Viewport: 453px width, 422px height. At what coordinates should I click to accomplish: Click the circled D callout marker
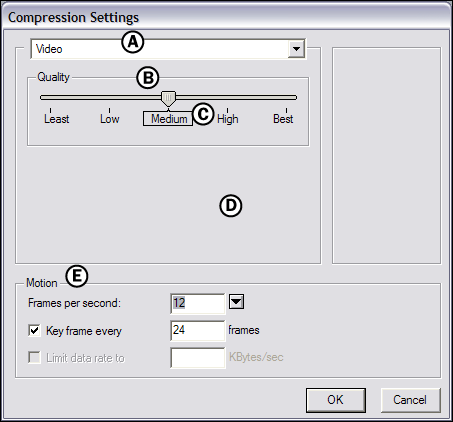(x=231, y=205)
